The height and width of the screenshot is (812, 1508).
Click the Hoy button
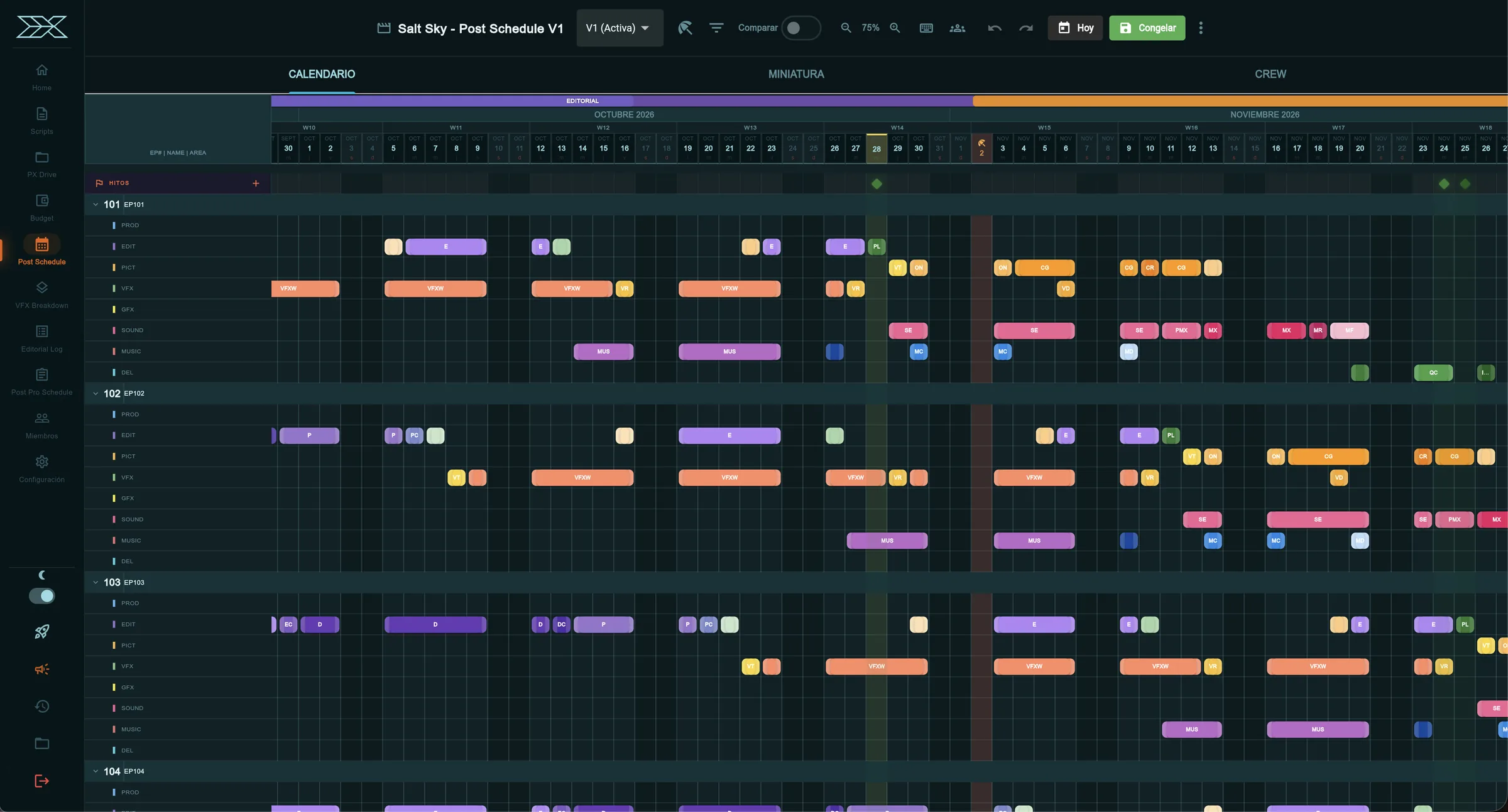1075,28
